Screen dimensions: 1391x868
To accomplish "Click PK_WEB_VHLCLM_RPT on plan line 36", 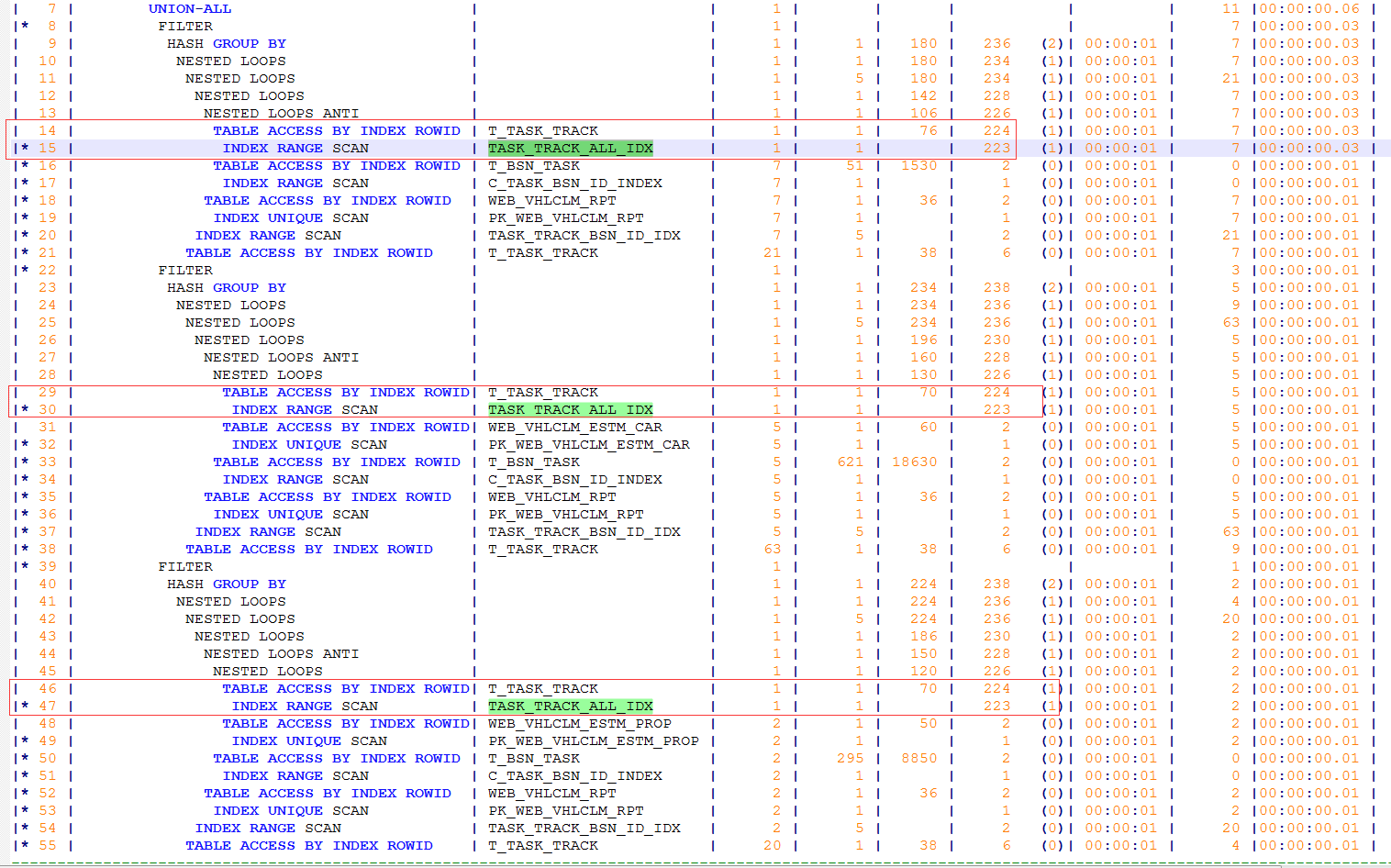I will pos(566,515).
